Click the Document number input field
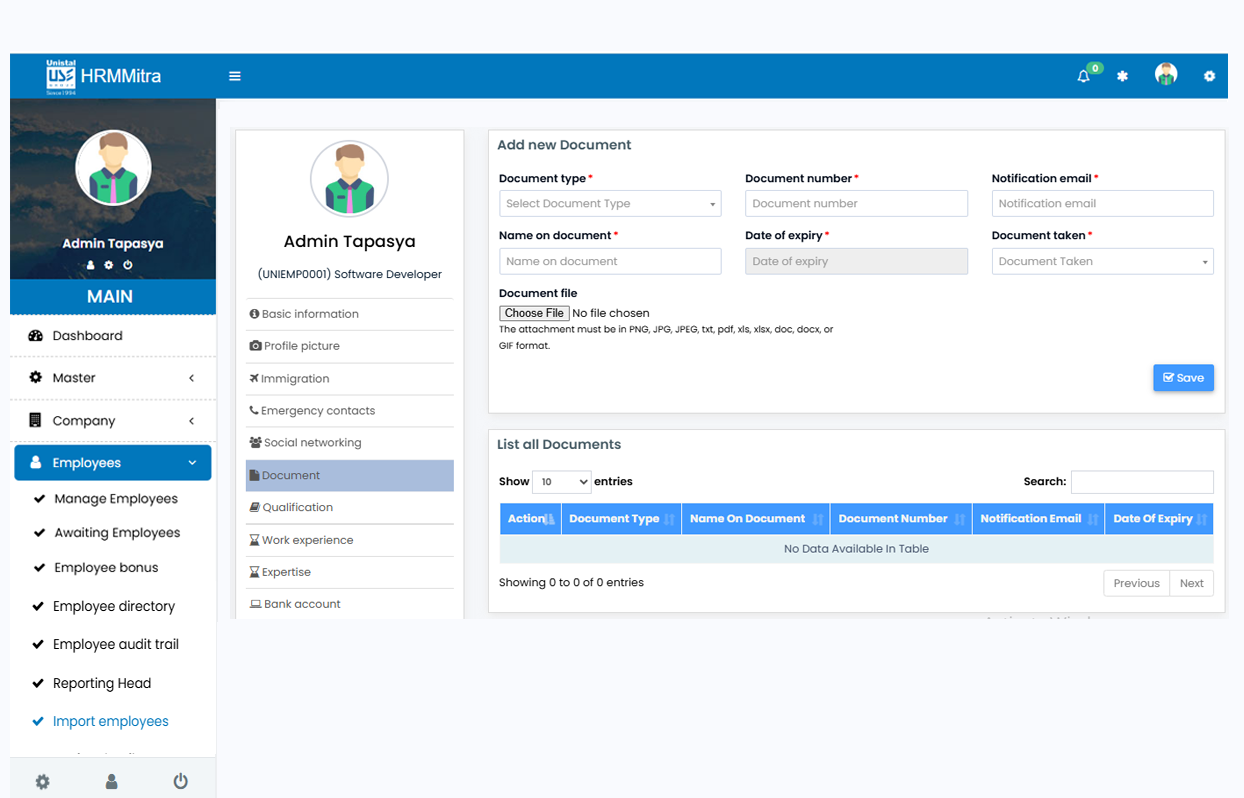Screen dimensions: 1244x798 (x=856, y=204)
